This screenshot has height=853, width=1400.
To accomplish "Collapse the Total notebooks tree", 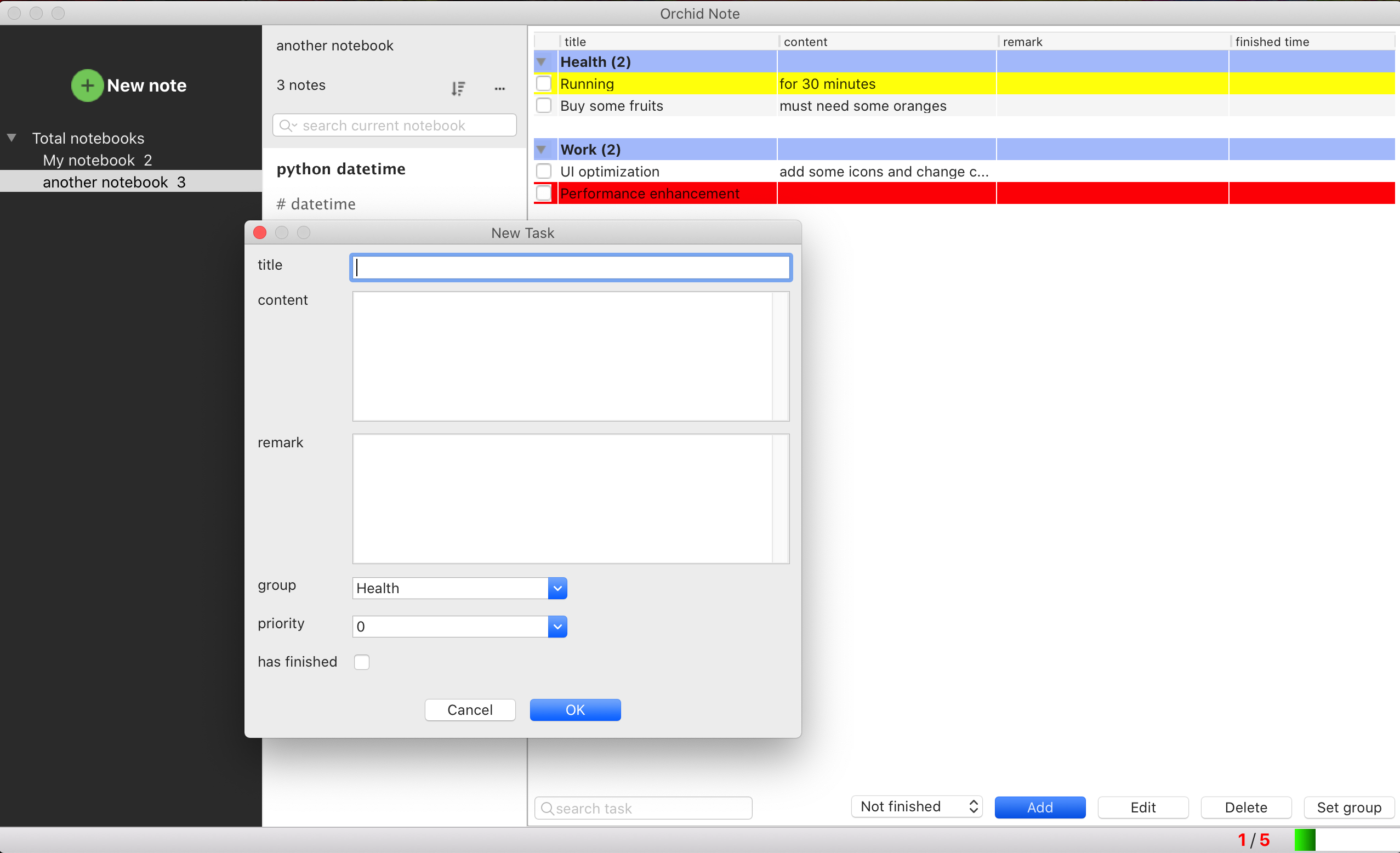I will (x=12, y=138).
